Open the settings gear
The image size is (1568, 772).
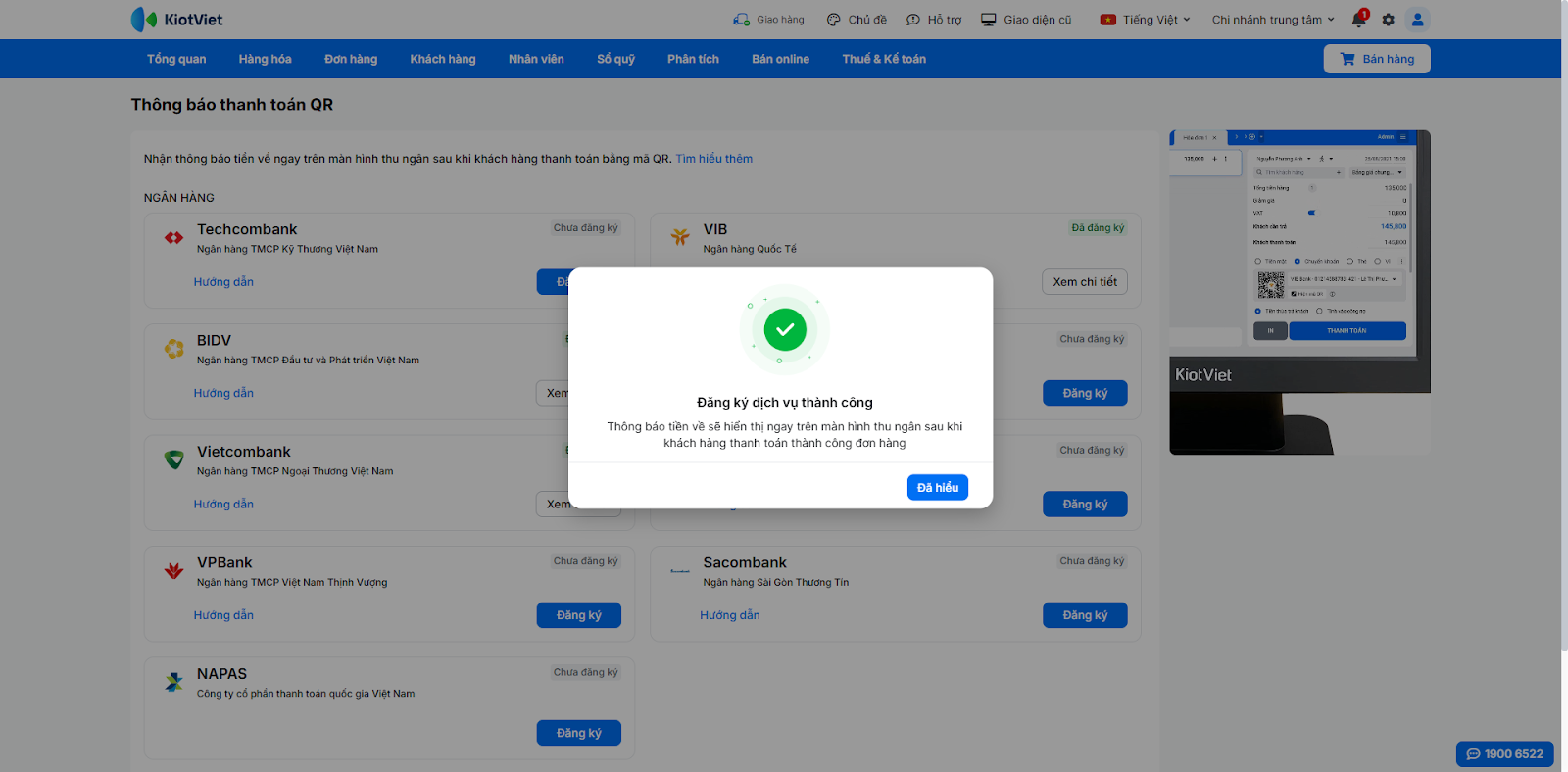coord(1388,20)
